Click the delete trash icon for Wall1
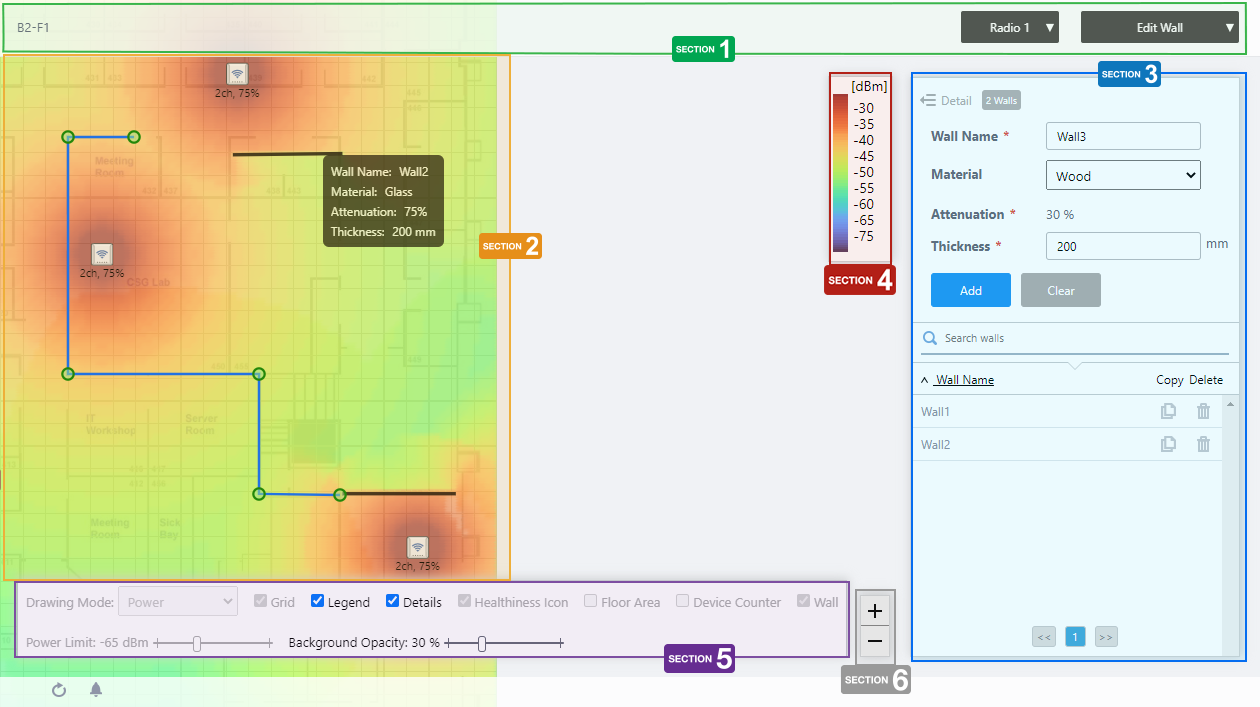This screenshot has width=1260, height=707. (1203, 411)
